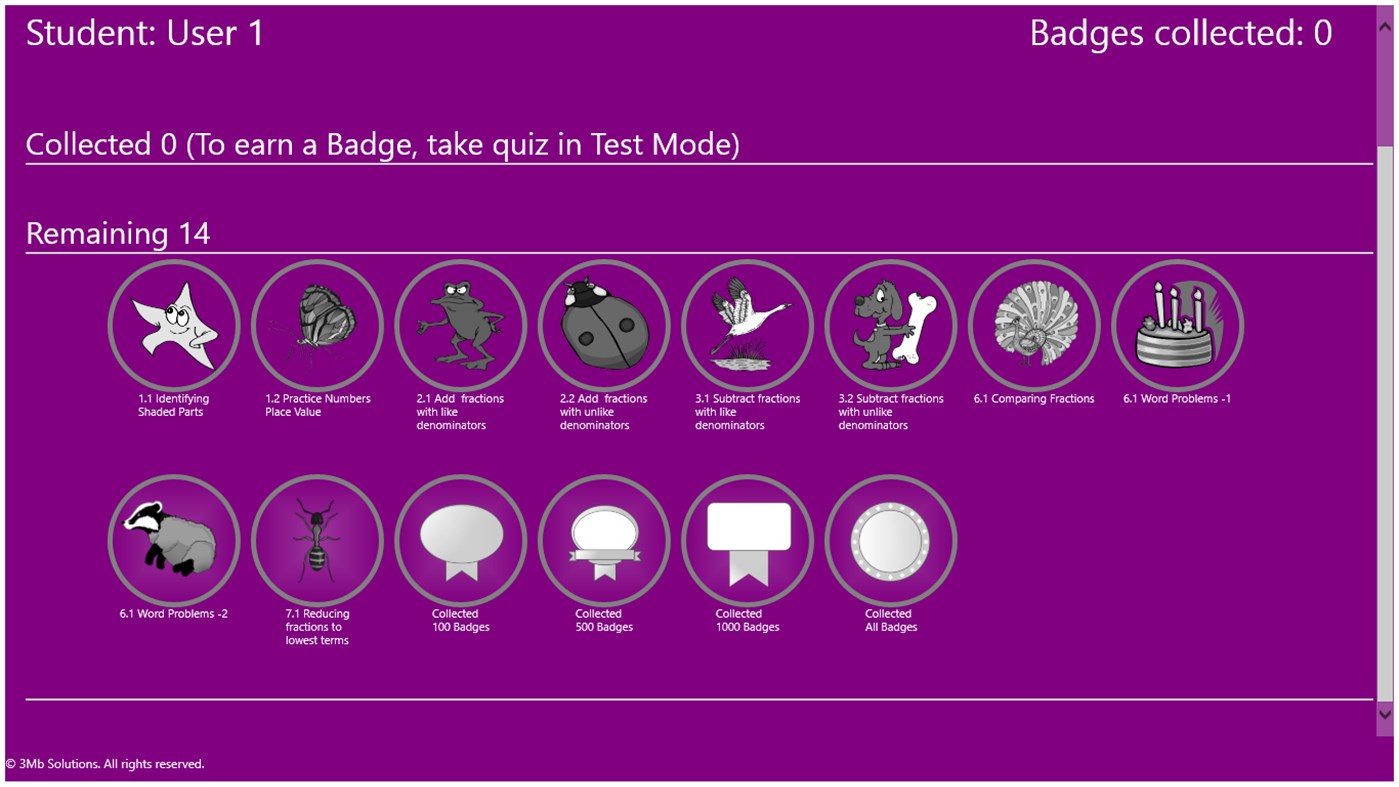Select the butterfly Practice Numbers Place Value badge

[317, 326]
